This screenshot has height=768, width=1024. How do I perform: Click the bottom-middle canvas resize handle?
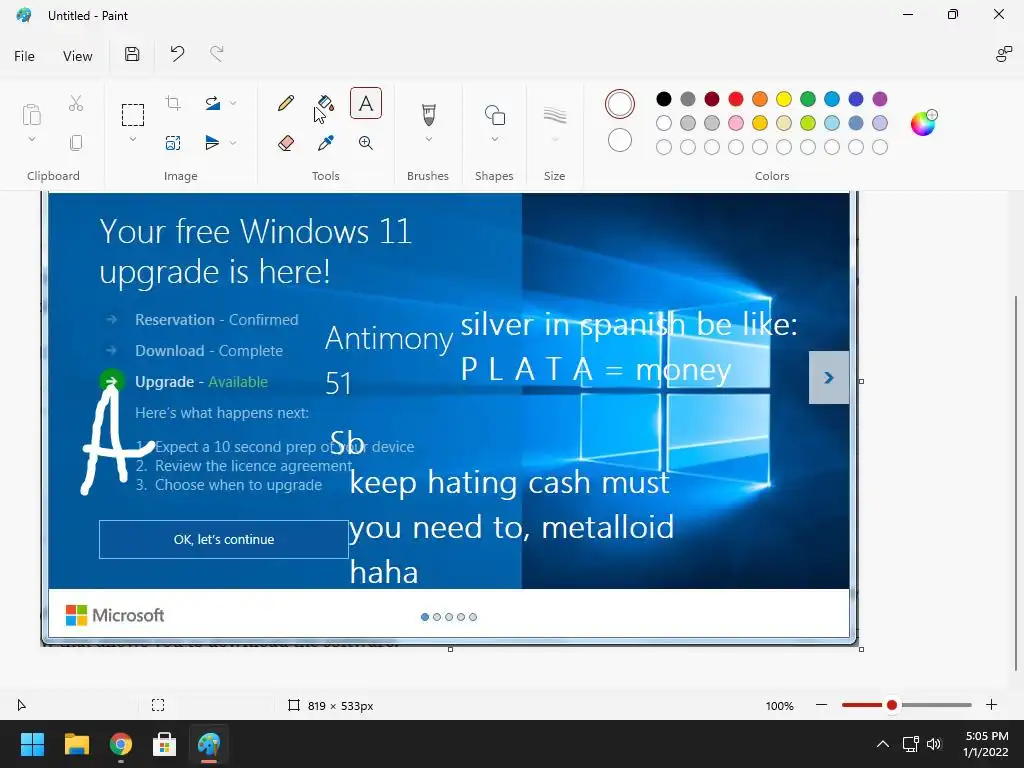click(x=450, y=649)
